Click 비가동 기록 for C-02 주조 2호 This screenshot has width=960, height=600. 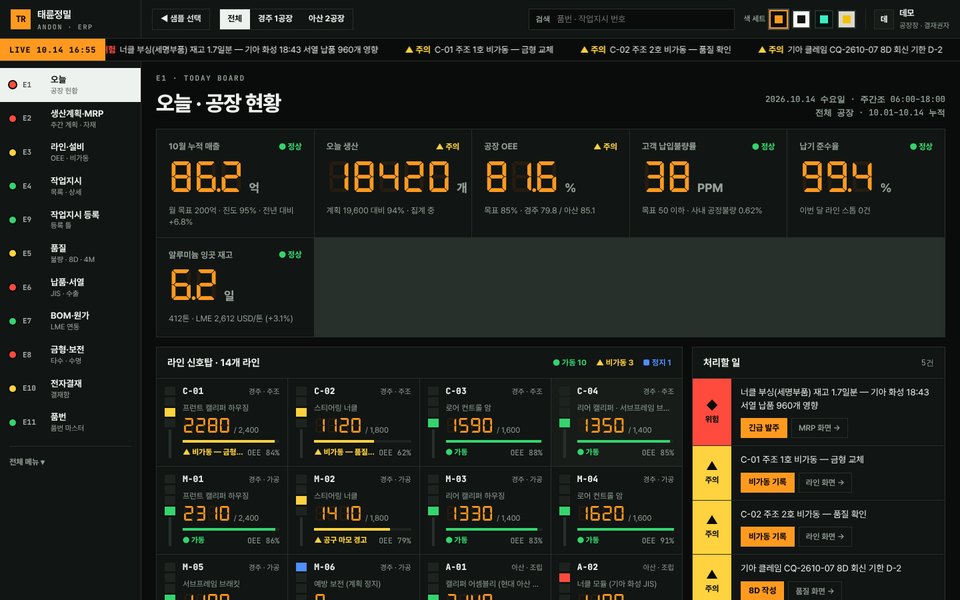(767, 536)
